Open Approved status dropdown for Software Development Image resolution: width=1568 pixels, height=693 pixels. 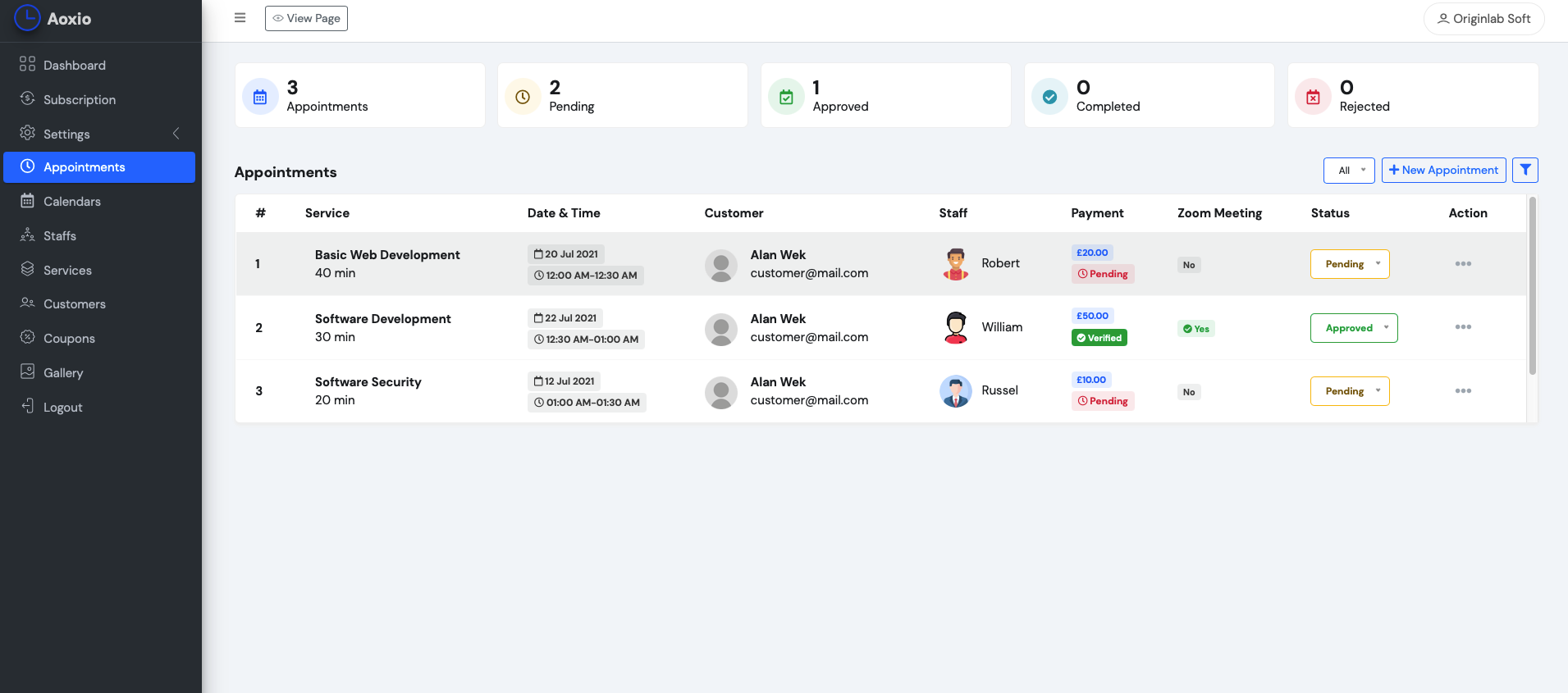(x=1353, y=328)
